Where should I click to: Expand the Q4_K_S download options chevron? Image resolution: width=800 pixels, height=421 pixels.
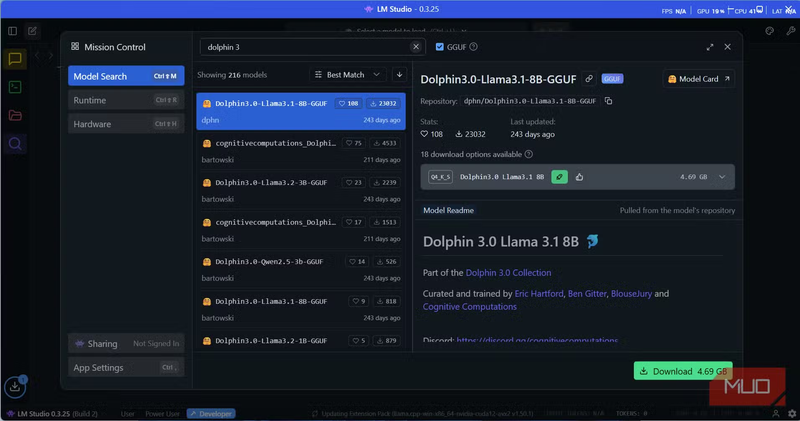click(722, 177)
